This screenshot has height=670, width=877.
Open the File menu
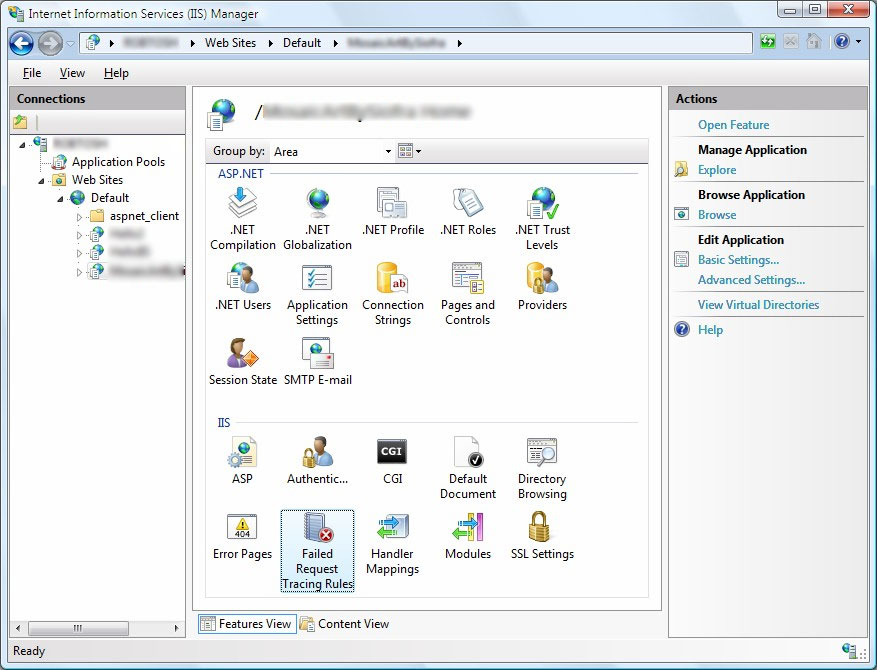(32, 73)
